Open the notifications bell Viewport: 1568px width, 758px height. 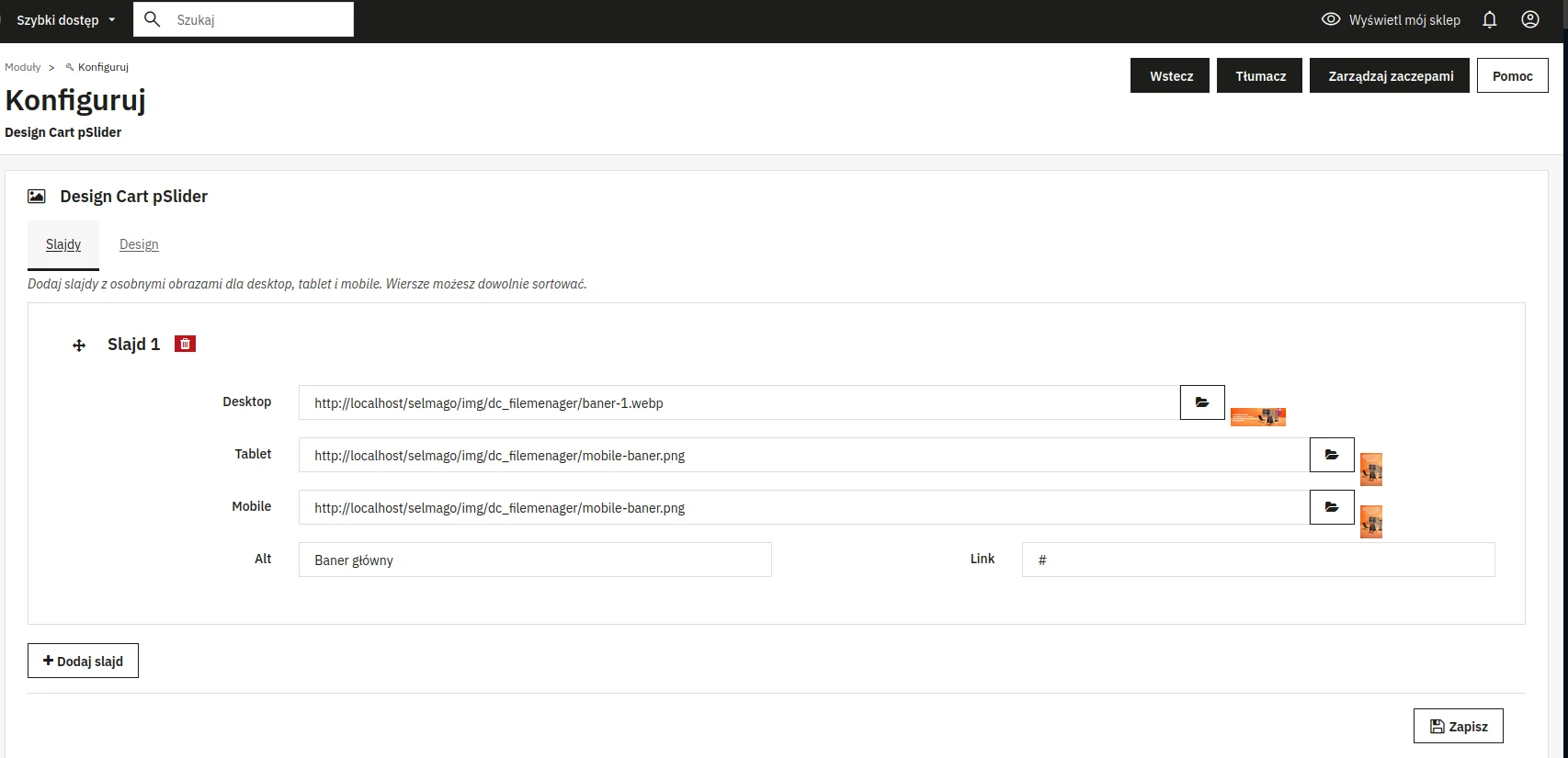[x=1490, y=20]
